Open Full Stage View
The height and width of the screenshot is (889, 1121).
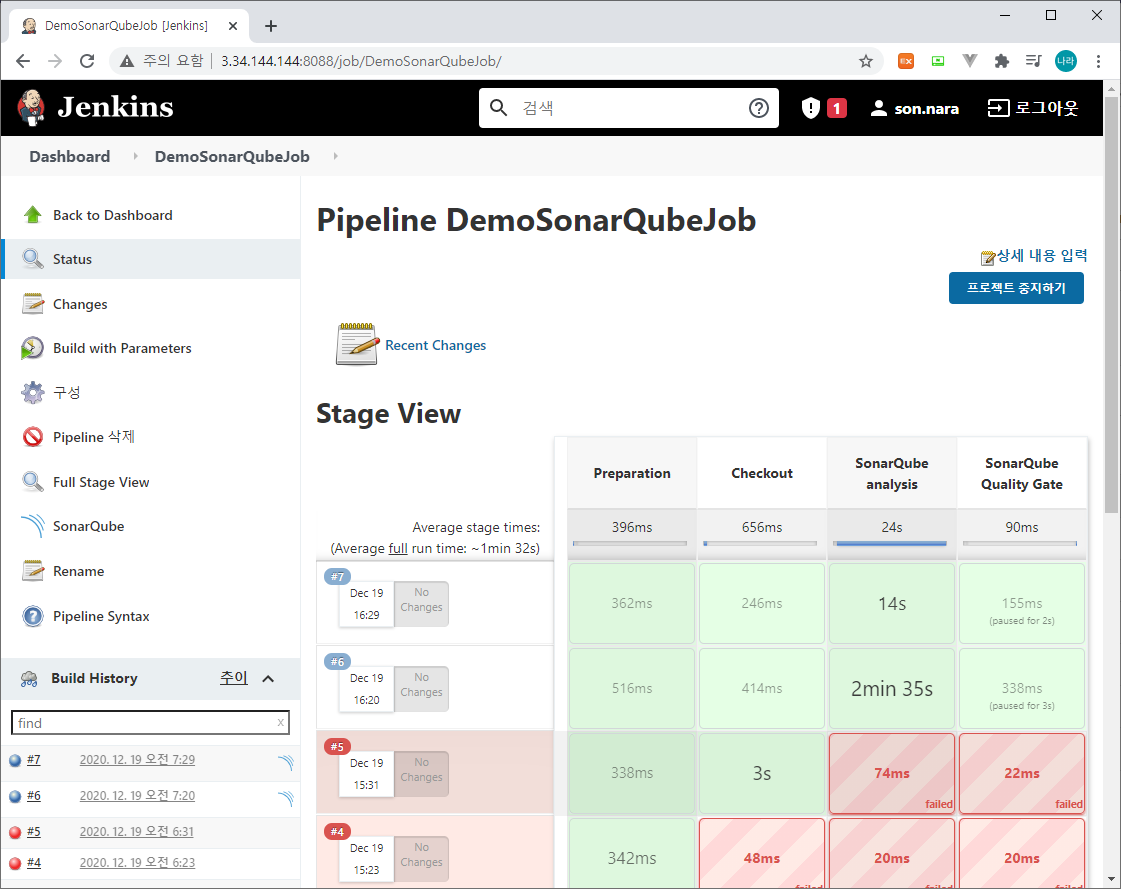[101, 482]
